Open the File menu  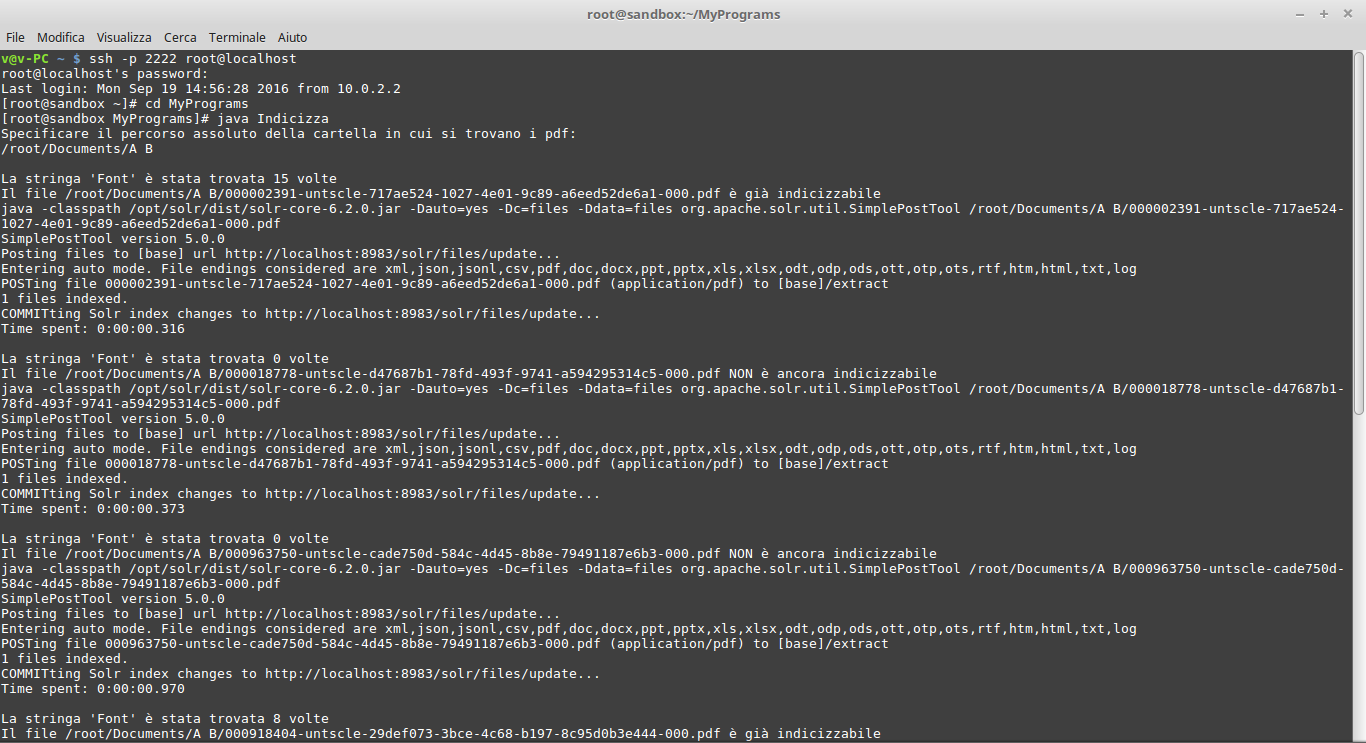[15, 37]
